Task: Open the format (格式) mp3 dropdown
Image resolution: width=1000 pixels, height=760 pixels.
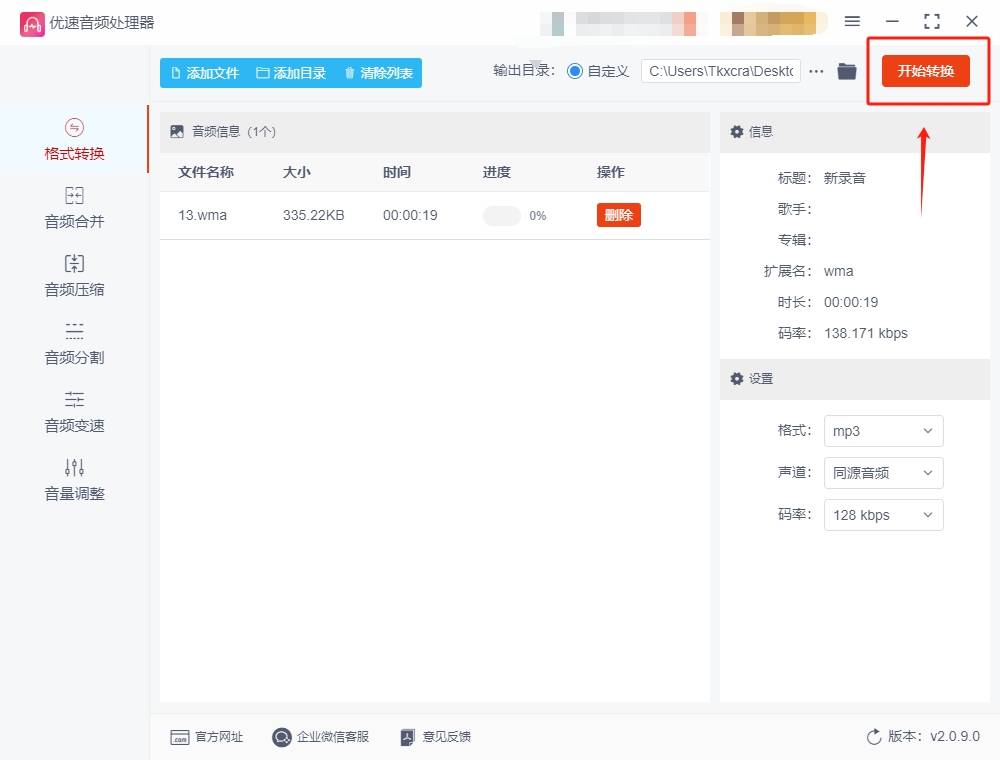Action: click(x=883, y=431)
